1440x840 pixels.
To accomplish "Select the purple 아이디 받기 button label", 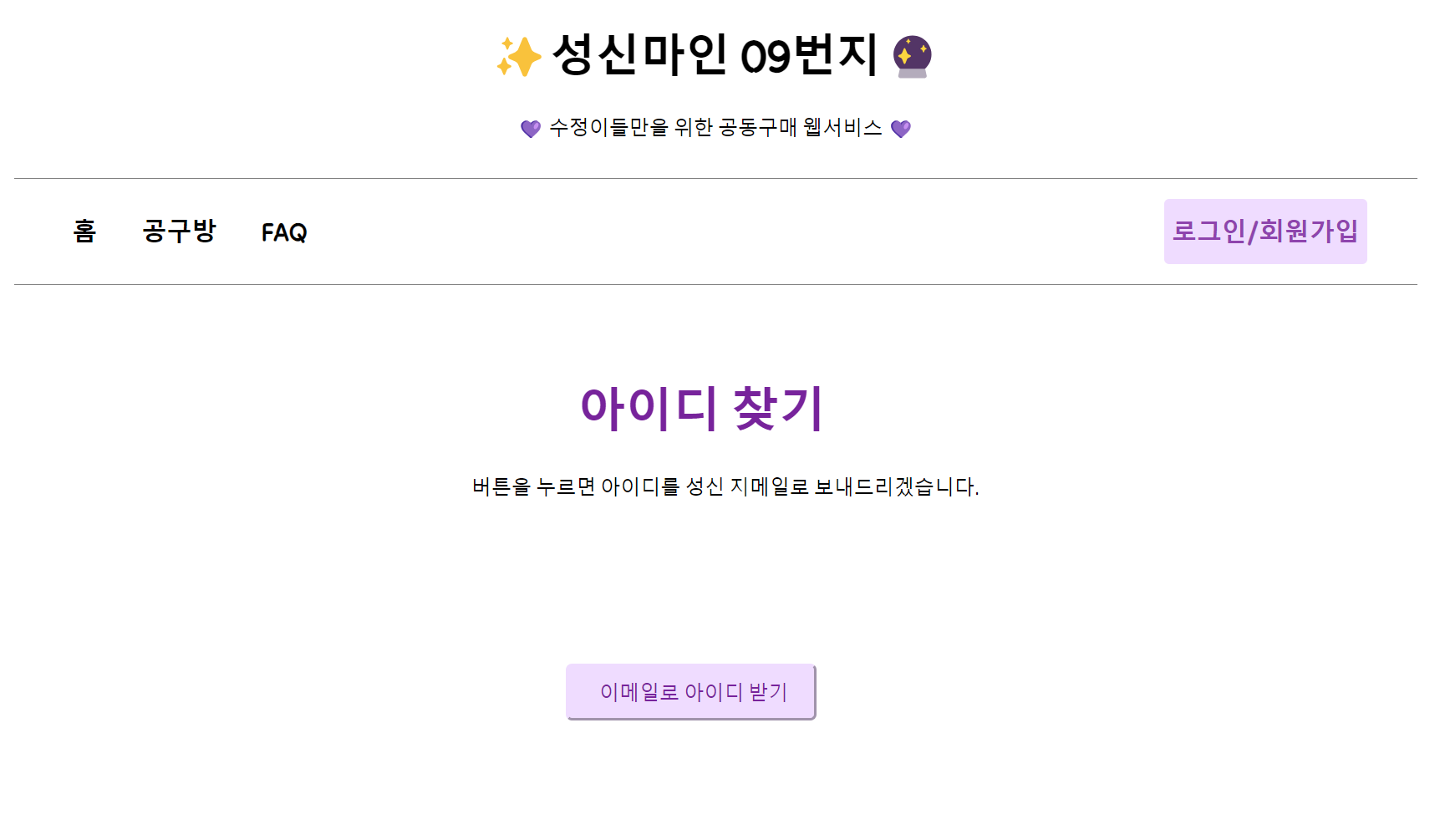I will coord(691,690).
